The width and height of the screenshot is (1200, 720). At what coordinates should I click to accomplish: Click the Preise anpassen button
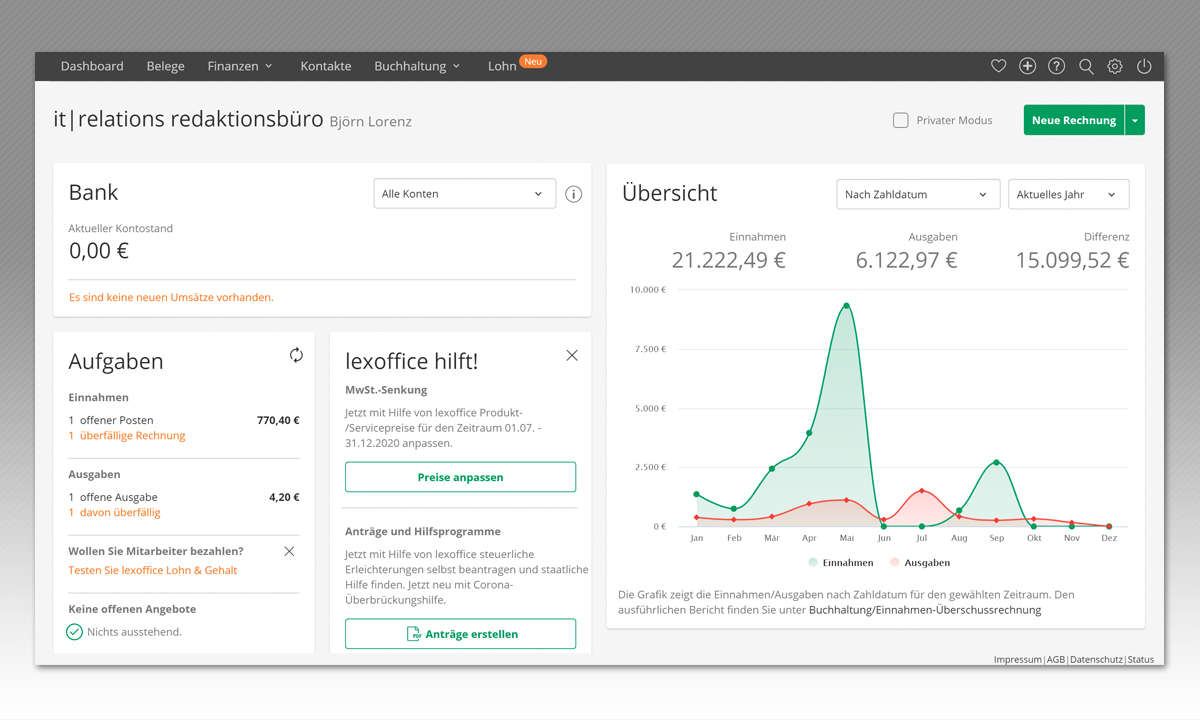coord(461,477)
